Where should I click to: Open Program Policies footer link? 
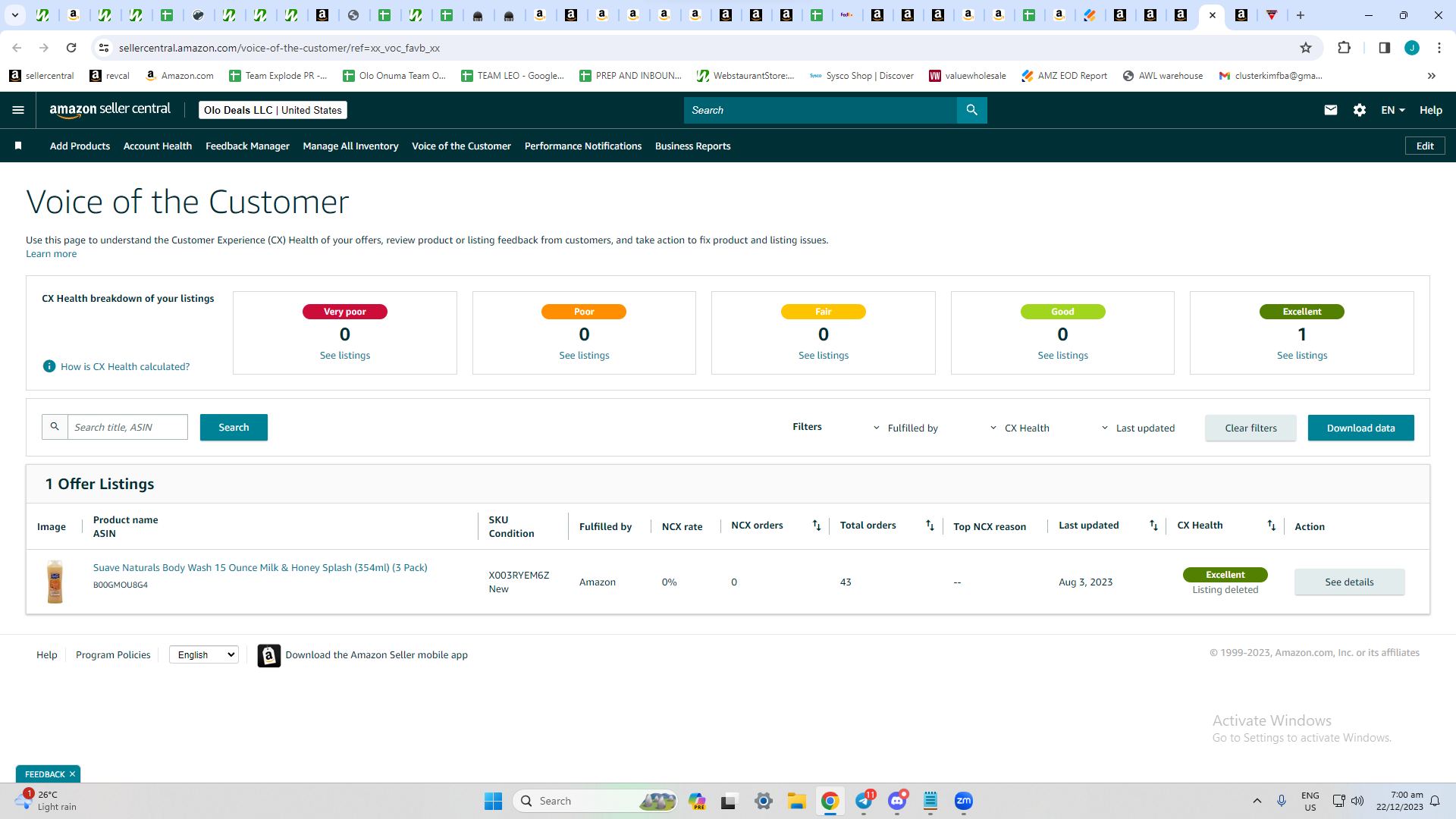click(x=113, y=654)
